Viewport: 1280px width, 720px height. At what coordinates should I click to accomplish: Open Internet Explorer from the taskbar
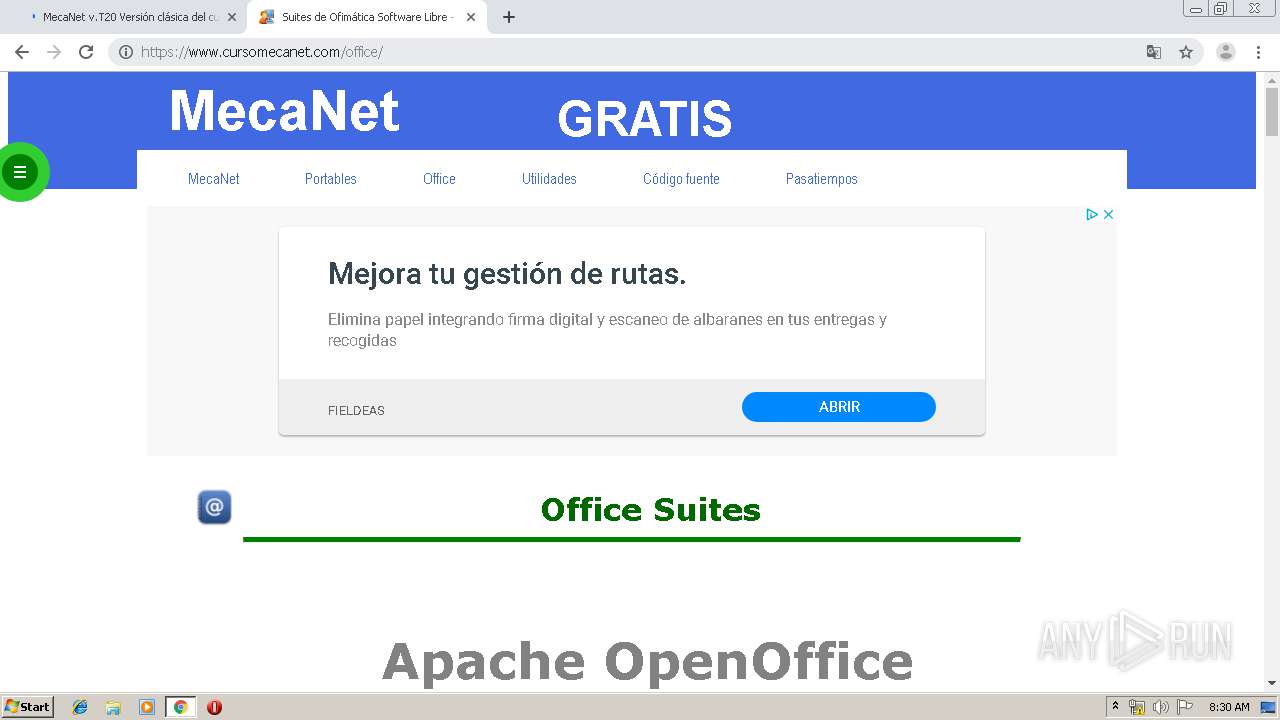pyautogui.click(x=80, y=707)
